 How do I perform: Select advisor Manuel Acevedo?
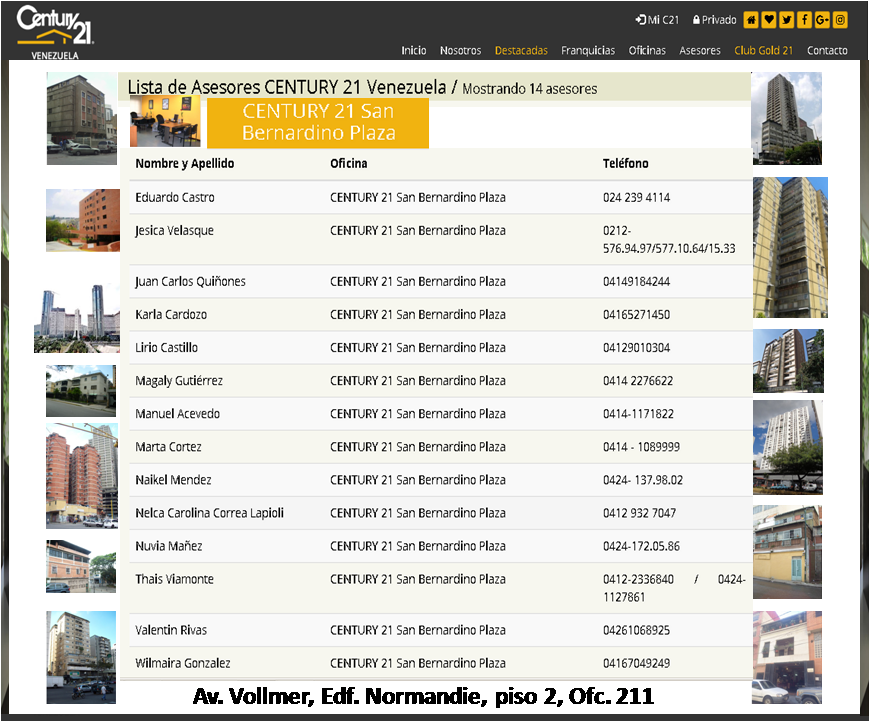pos(178,414)
